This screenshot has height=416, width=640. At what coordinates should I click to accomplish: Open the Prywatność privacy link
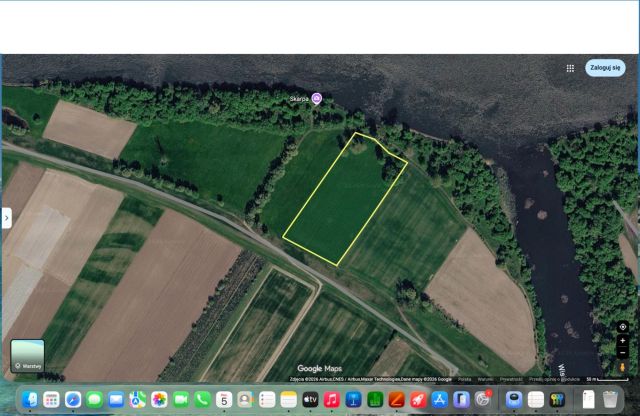pos(511,379)
